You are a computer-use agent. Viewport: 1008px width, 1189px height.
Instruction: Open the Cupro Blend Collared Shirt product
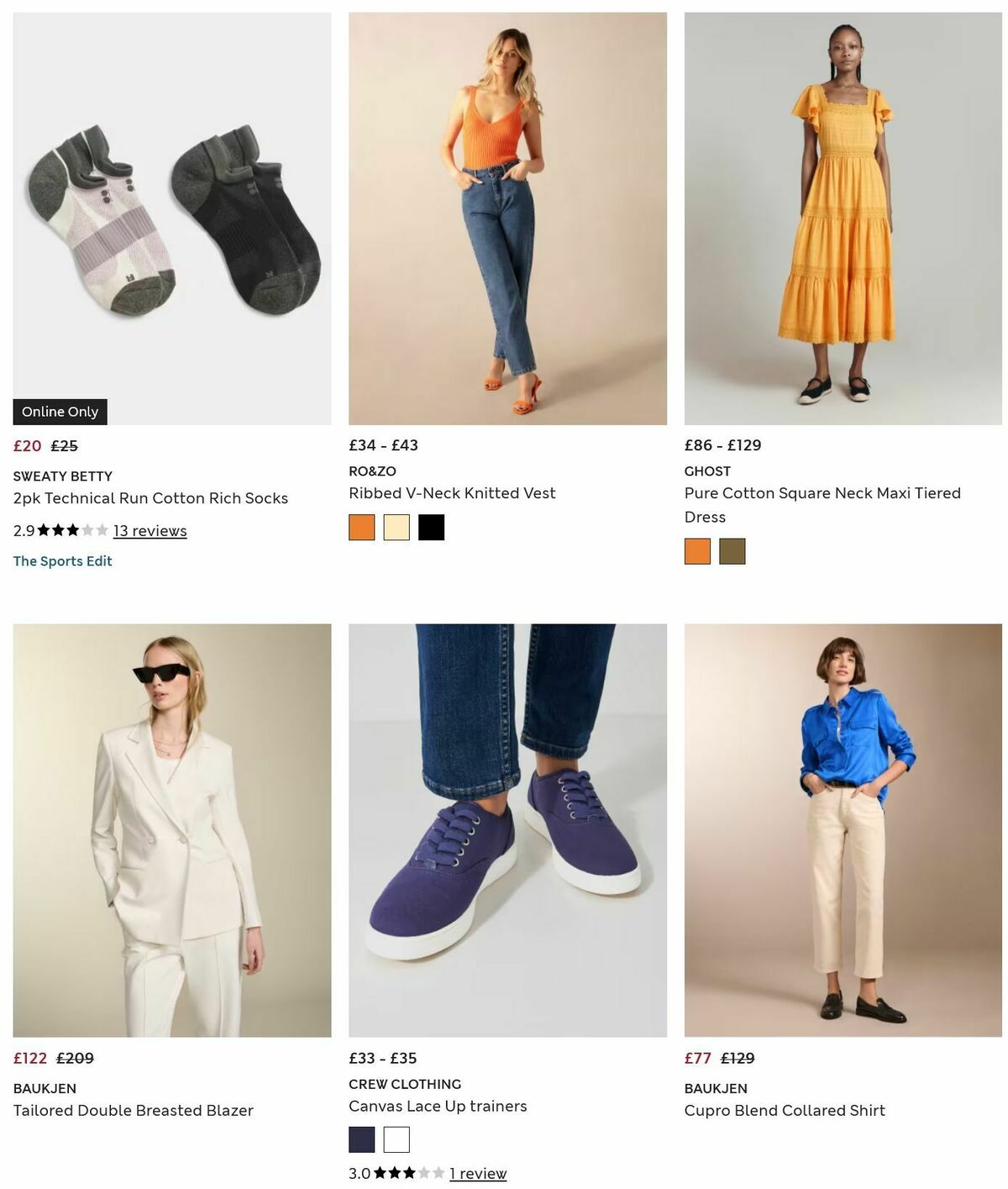click(x=785, y=1110)
